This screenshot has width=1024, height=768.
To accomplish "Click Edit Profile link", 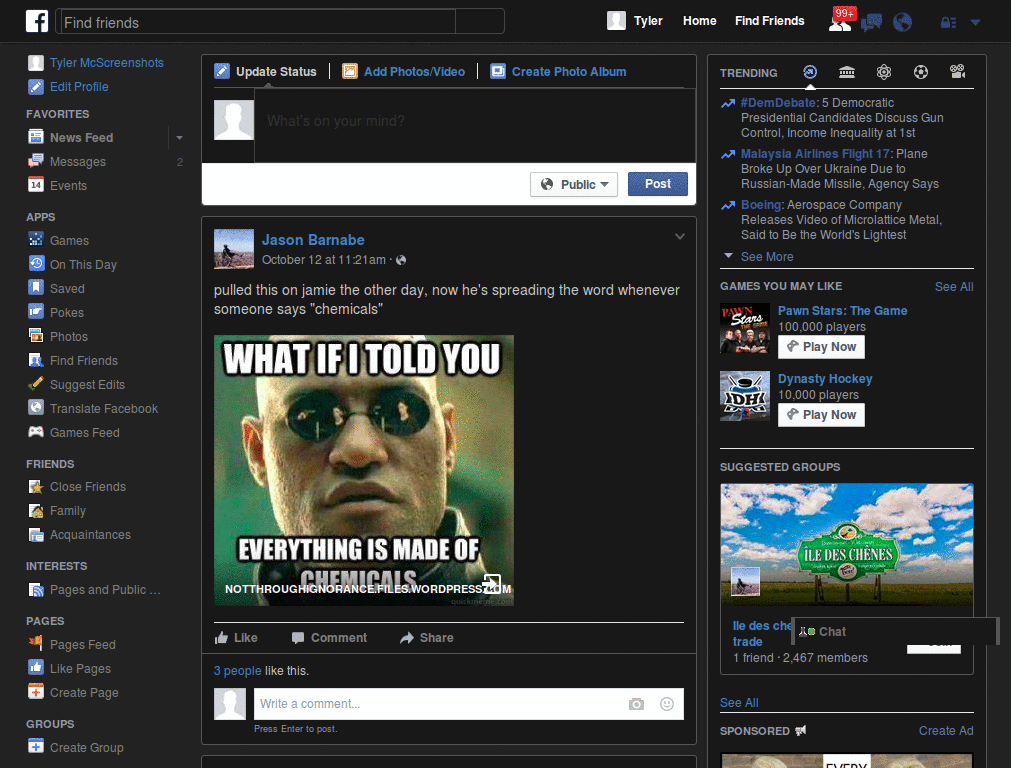I will coord(79,87).
